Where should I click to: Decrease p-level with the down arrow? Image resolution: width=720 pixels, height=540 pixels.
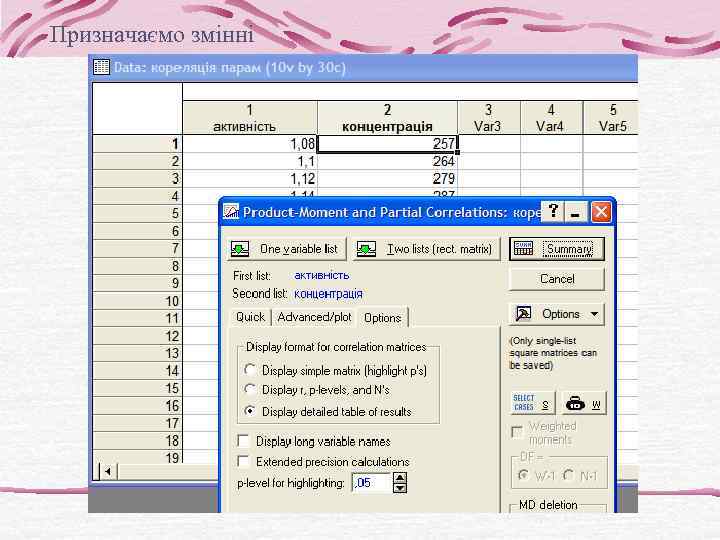coord(400,488)
